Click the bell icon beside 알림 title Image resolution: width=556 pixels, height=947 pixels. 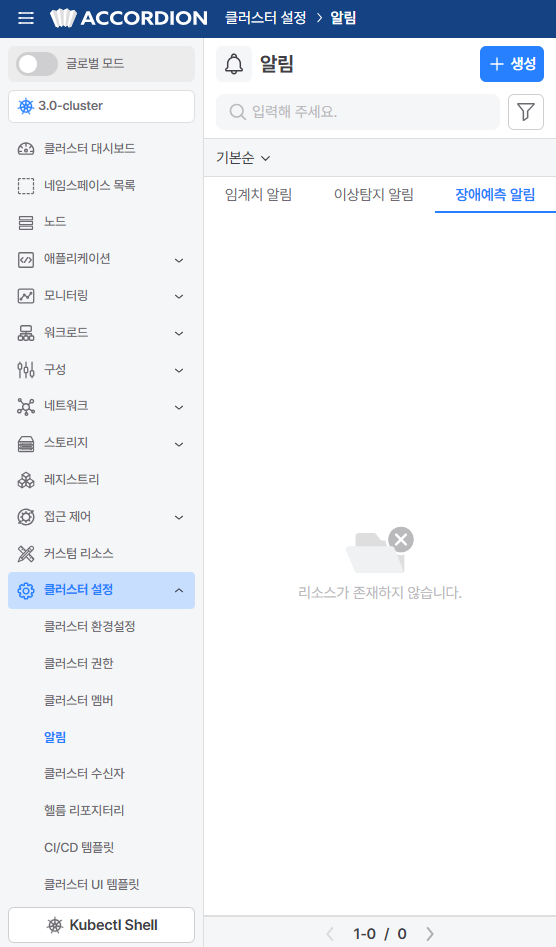[x=234, y=64]
